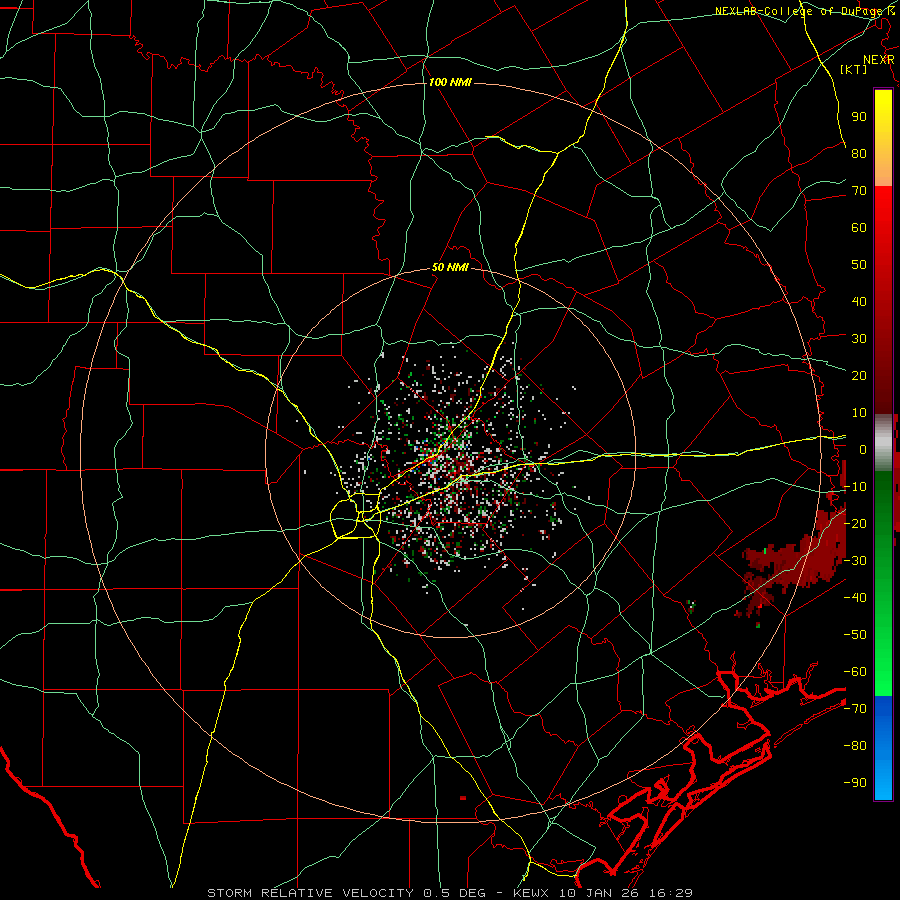This screenshot has height=900, width=900.
Task: Click the 100 NMI range ring label
Action: [x=450, y=83]
